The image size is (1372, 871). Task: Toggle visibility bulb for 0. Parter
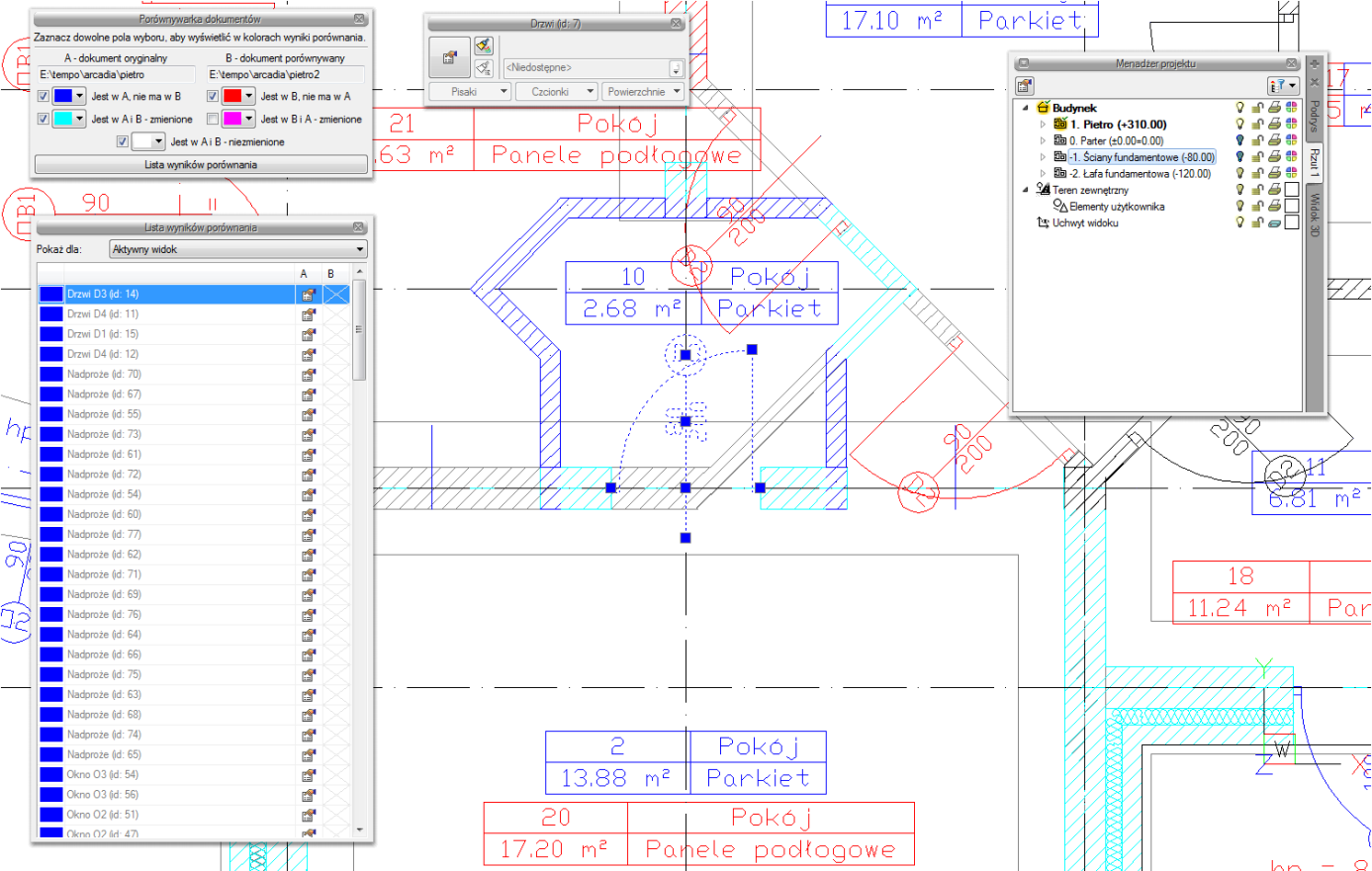[1239, 140]
